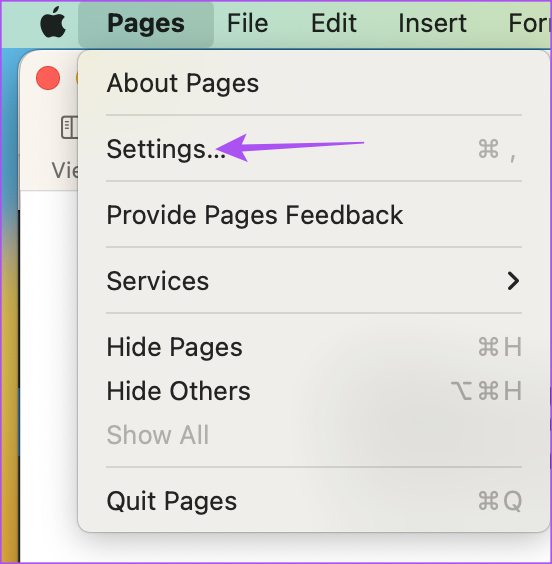Open the Insert menu

tap(432, 23)
